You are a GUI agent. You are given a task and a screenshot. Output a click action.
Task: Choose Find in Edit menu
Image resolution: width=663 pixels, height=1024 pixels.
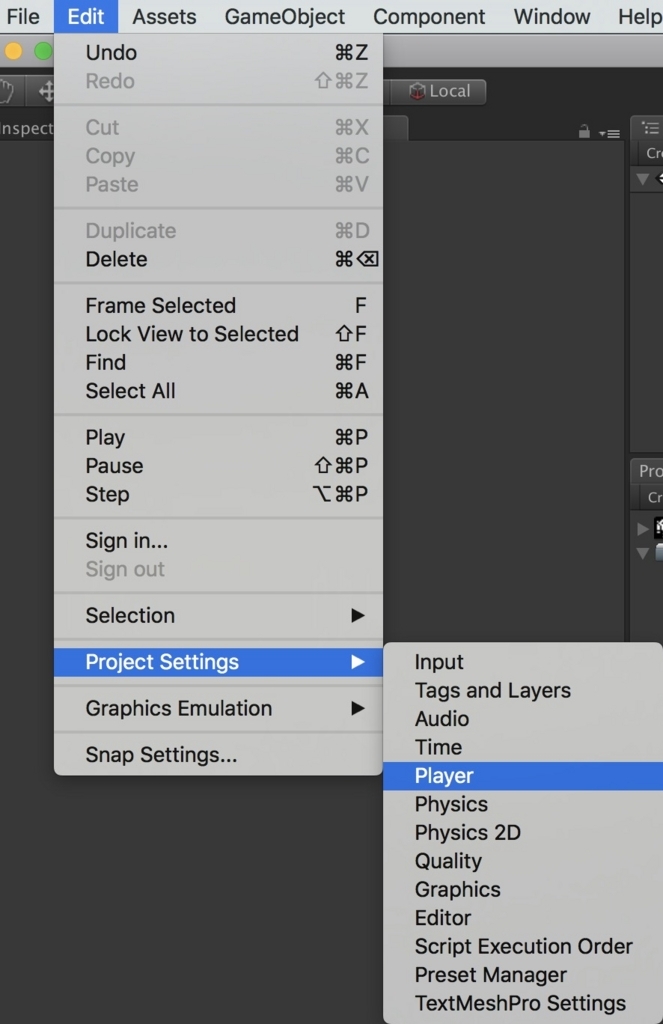[218, 362]
